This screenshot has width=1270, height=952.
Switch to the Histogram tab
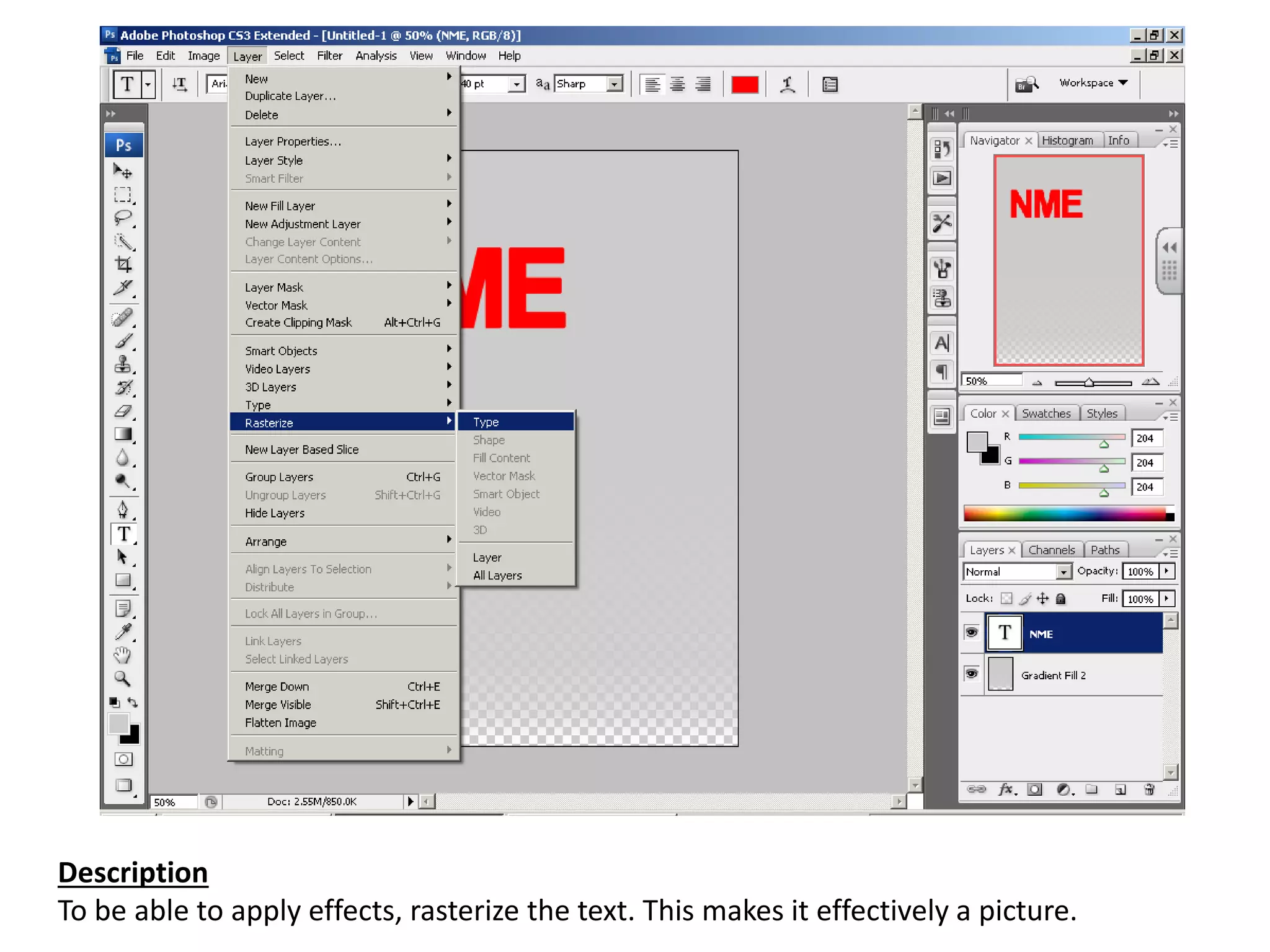coord(1067,140)
